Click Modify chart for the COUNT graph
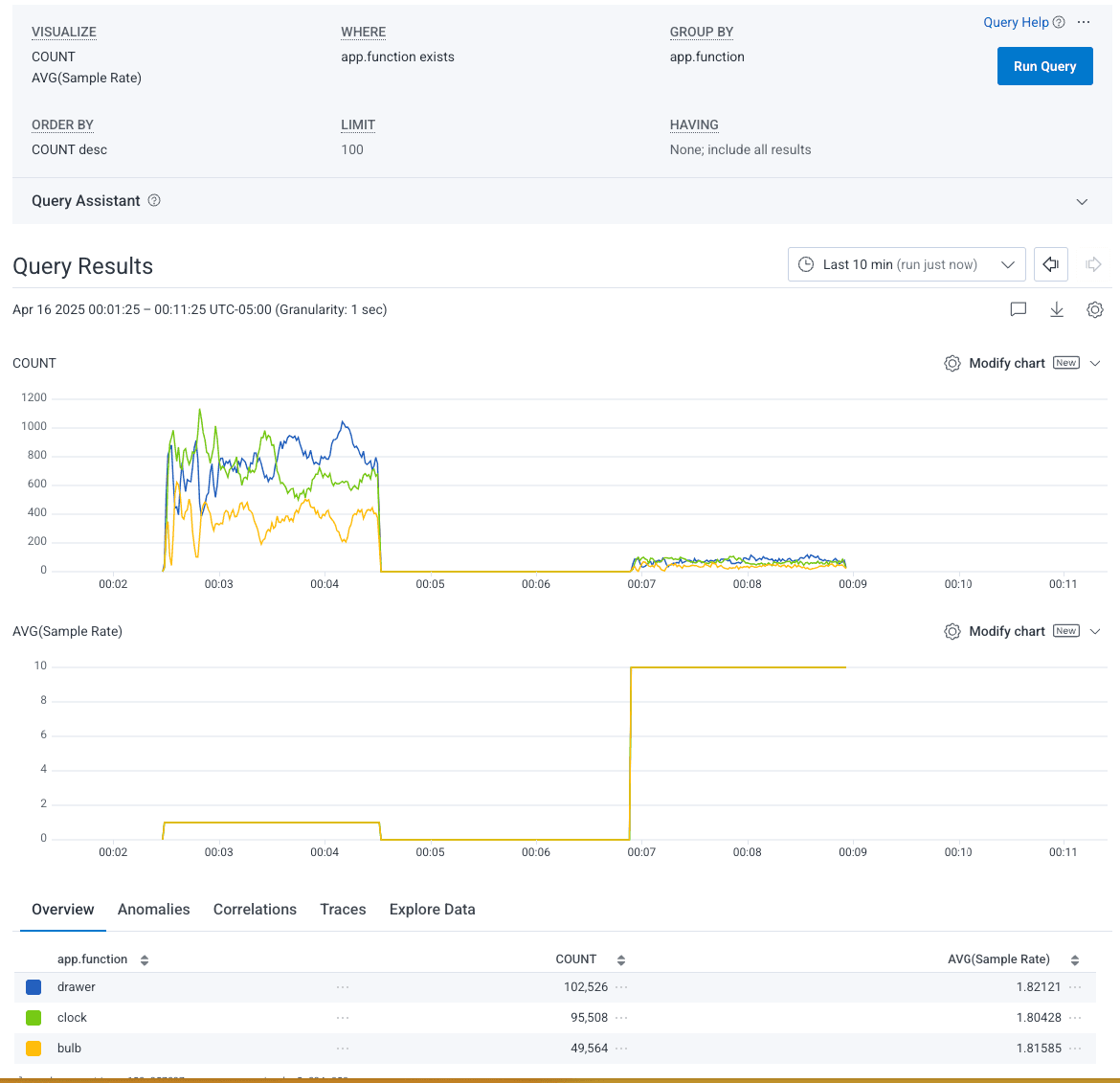The image size is (1120, 1083). [x=1006, y=363]
